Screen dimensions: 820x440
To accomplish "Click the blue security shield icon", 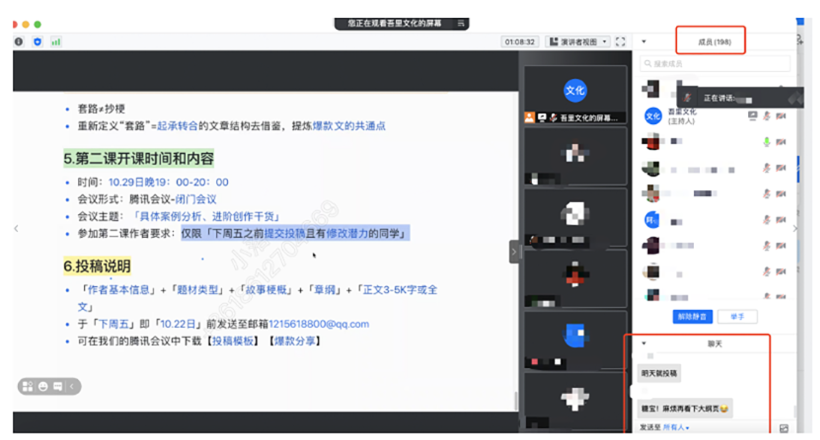I will (x=37, y=42).
